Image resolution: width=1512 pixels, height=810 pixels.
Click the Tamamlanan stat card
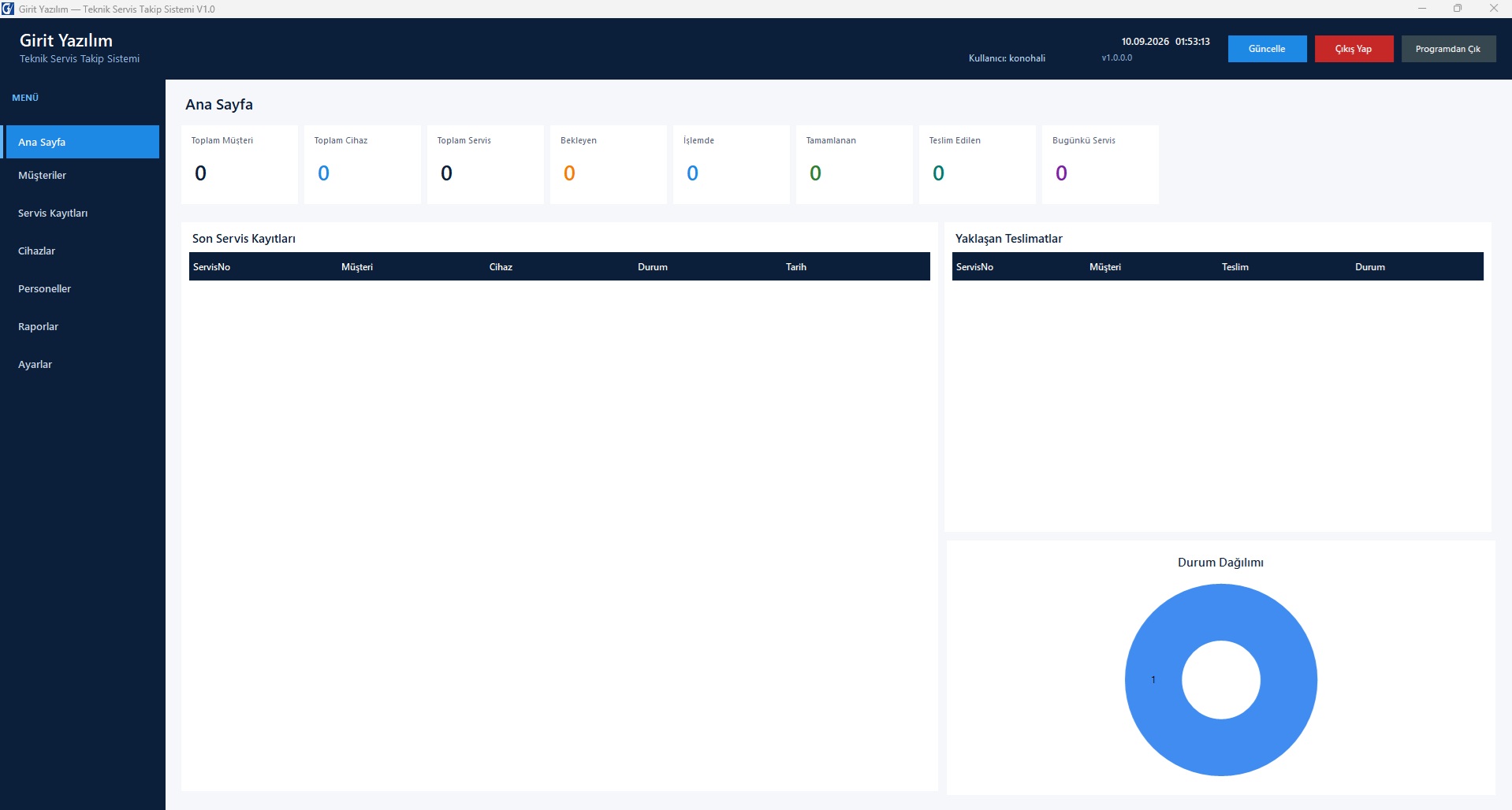[x=855, y=165]
